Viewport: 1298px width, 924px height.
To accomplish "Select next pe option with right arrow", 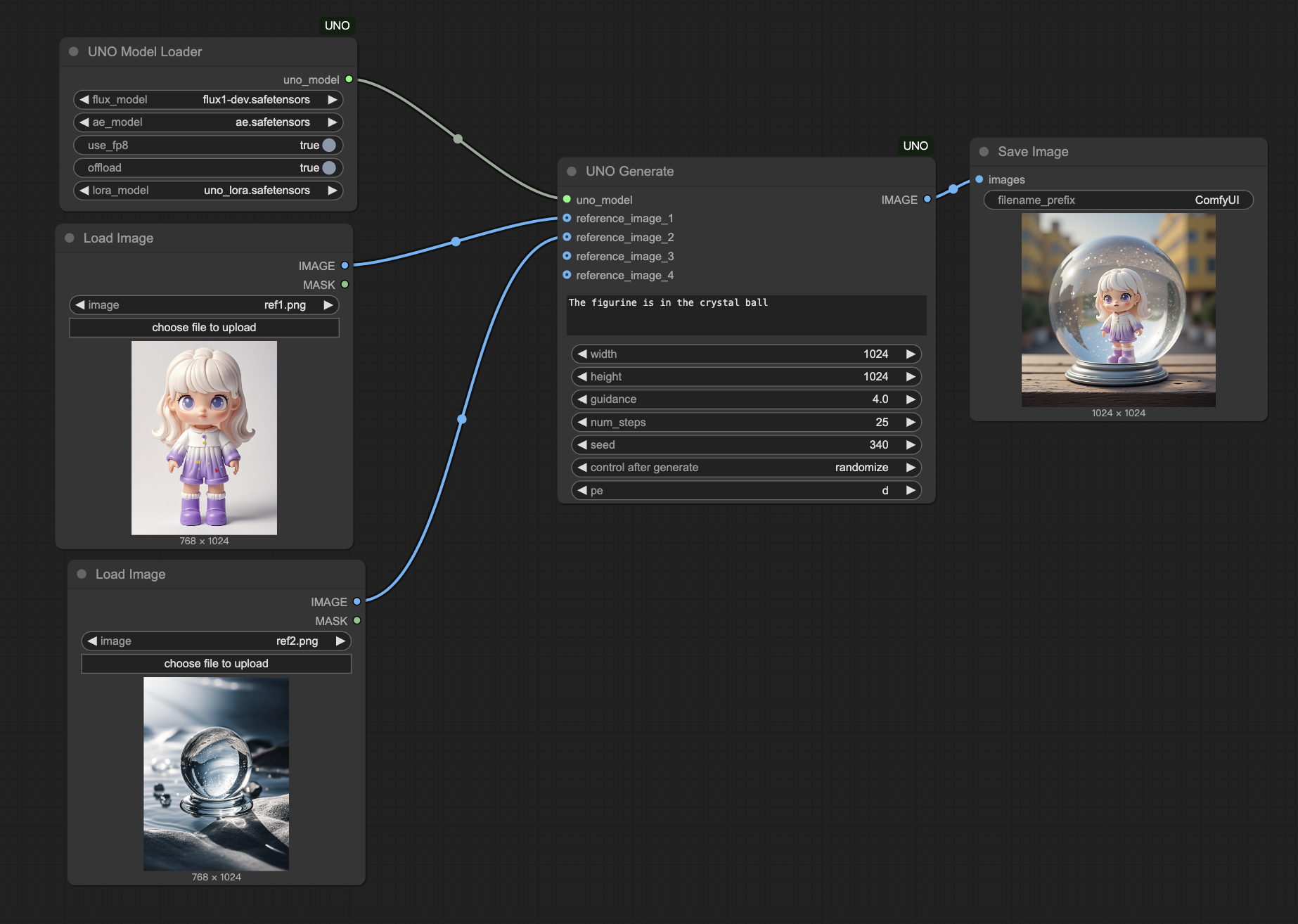I will (911, 490).
